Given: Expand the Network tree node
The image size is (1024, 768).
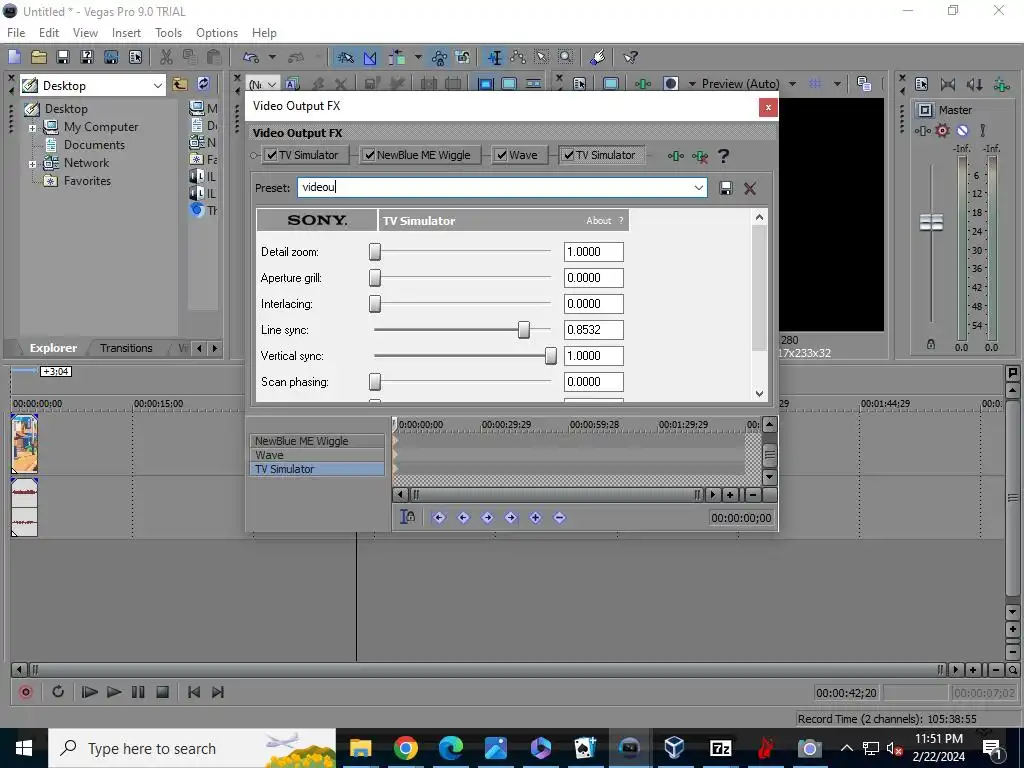Looking at the screenshot, I should [x=32, y=164].
